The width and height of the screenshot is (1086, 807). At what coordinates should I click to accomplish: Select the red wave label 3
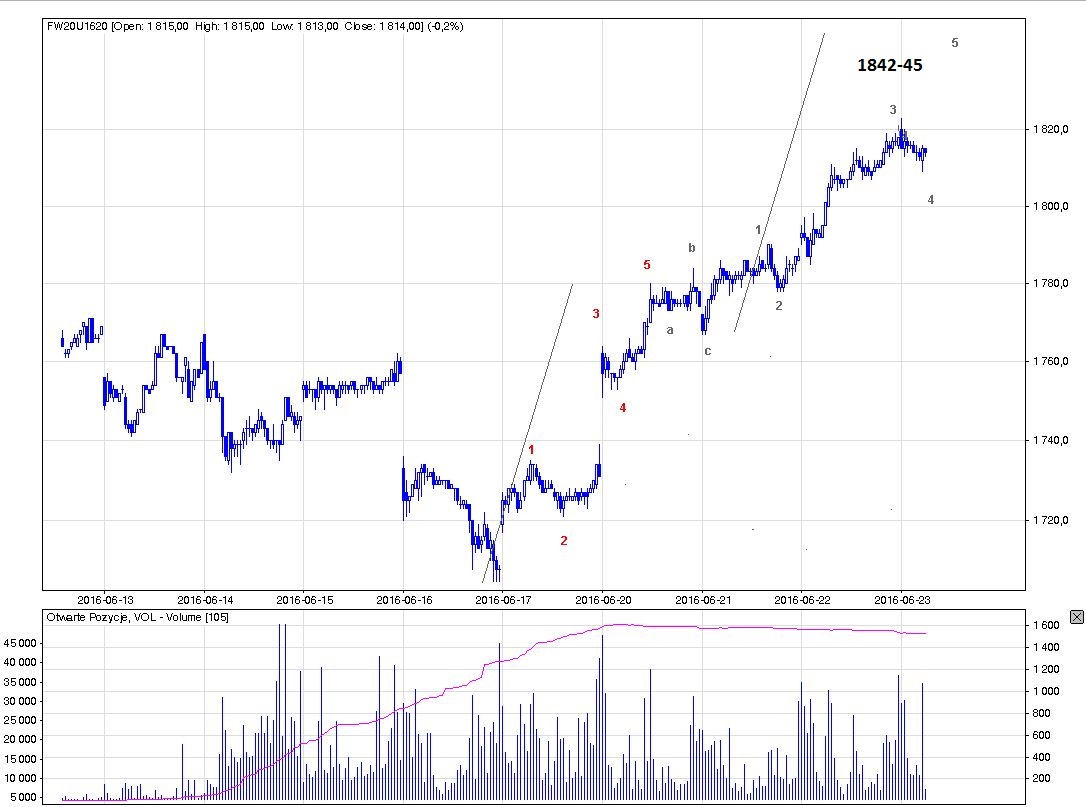click(x=596, y=314)
